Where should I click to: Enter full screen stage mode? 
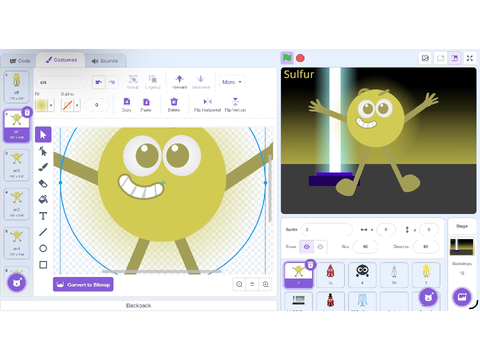tap(470, 58)
